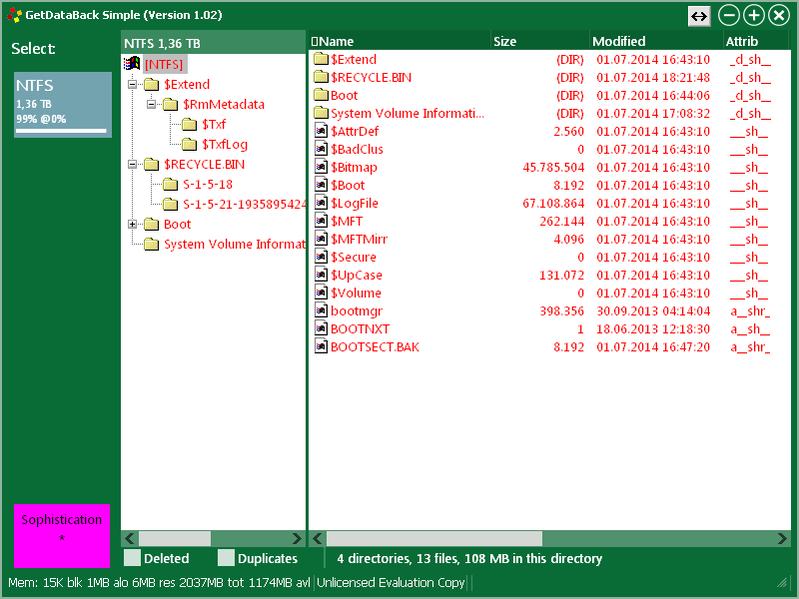Click the plus circle button in title bar
Viewport: 799px width, 599px height.
pyautogui.click(x=754, y=15)
